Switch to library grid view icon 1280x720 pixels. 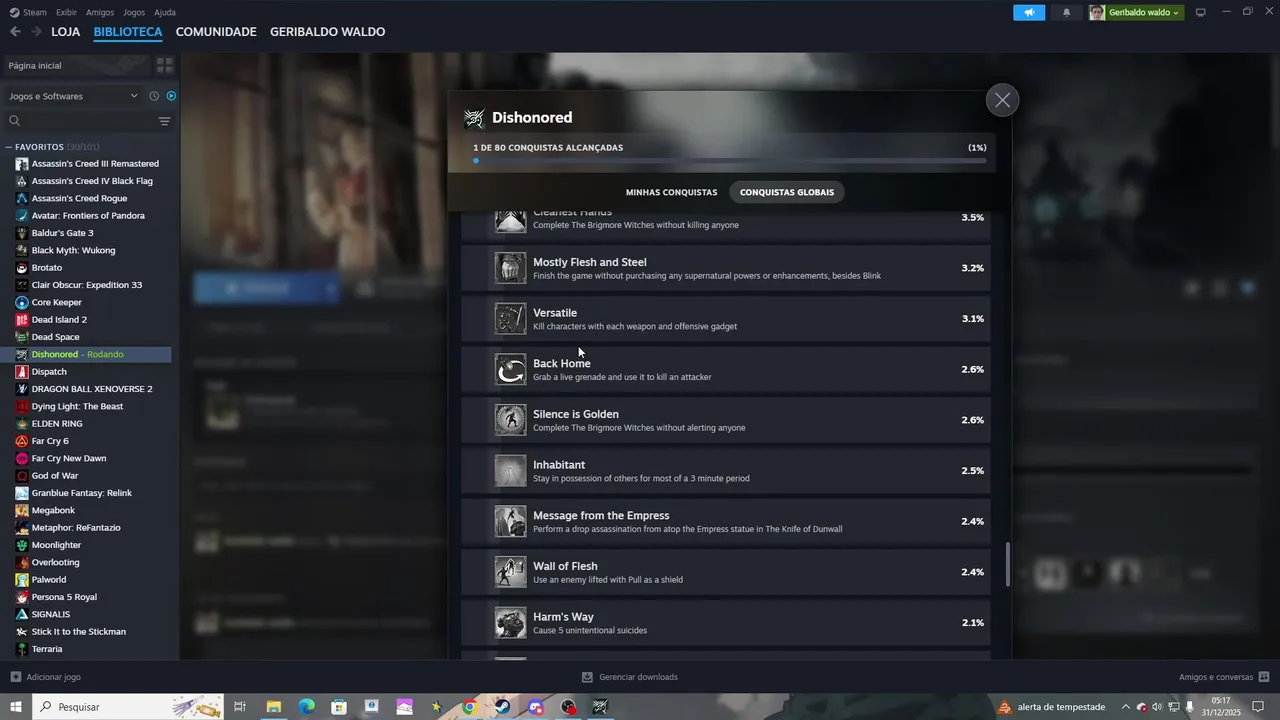pyautogui.click(x=165, y=65)
